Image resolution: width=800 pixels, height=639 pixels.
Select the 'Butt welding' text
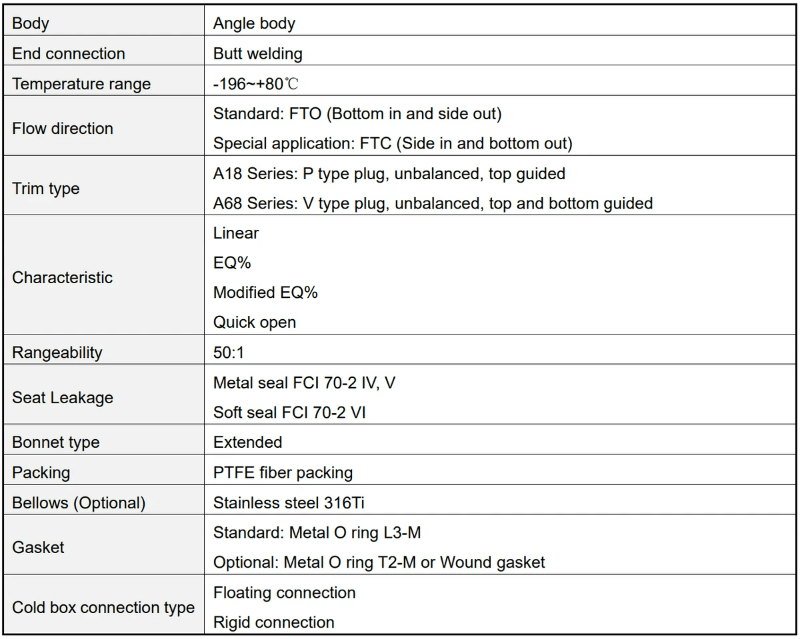tap(258, 53)
